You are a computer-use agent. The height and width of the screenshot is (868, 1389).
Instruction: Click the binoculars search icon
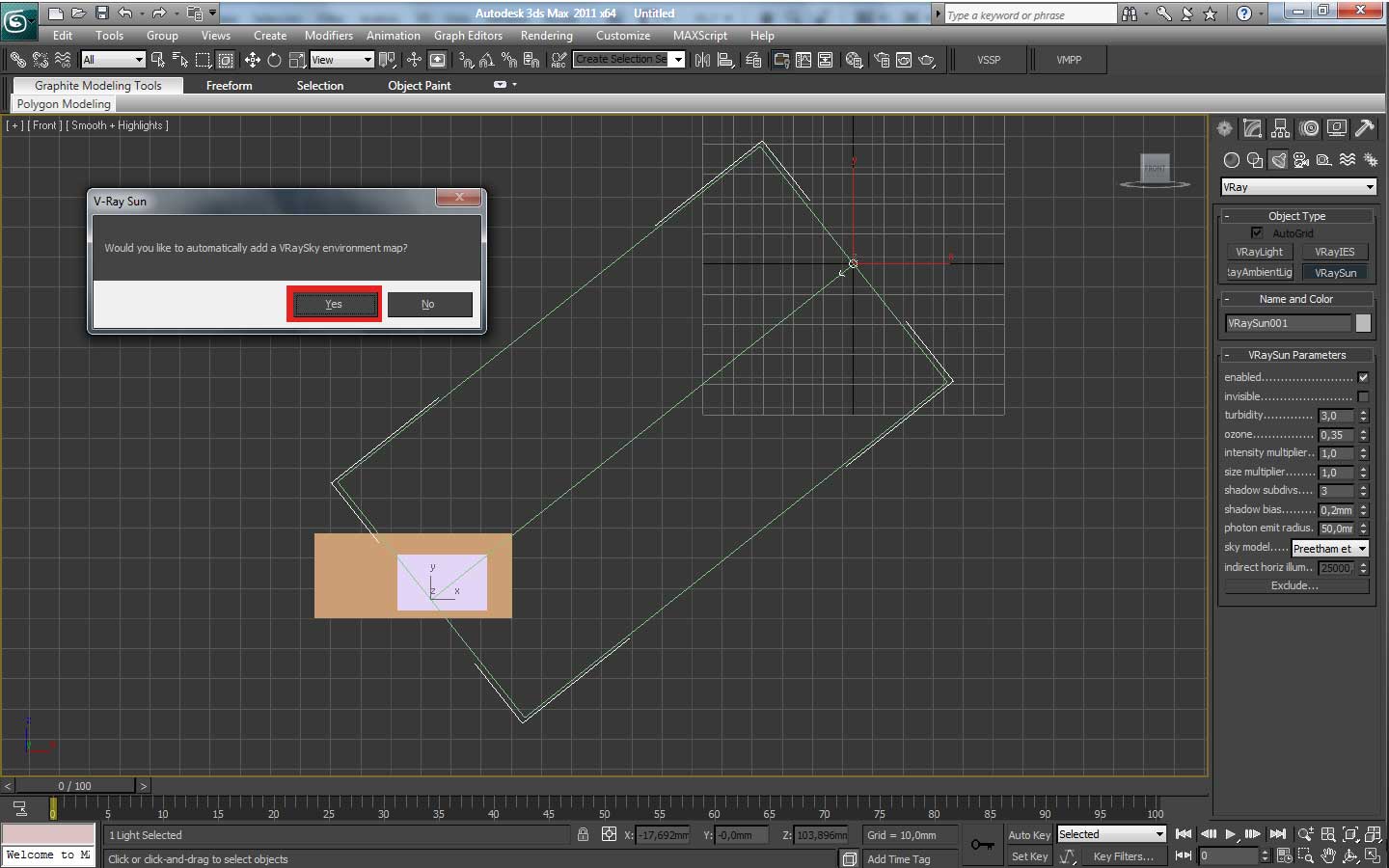[x=1130, y=14]
